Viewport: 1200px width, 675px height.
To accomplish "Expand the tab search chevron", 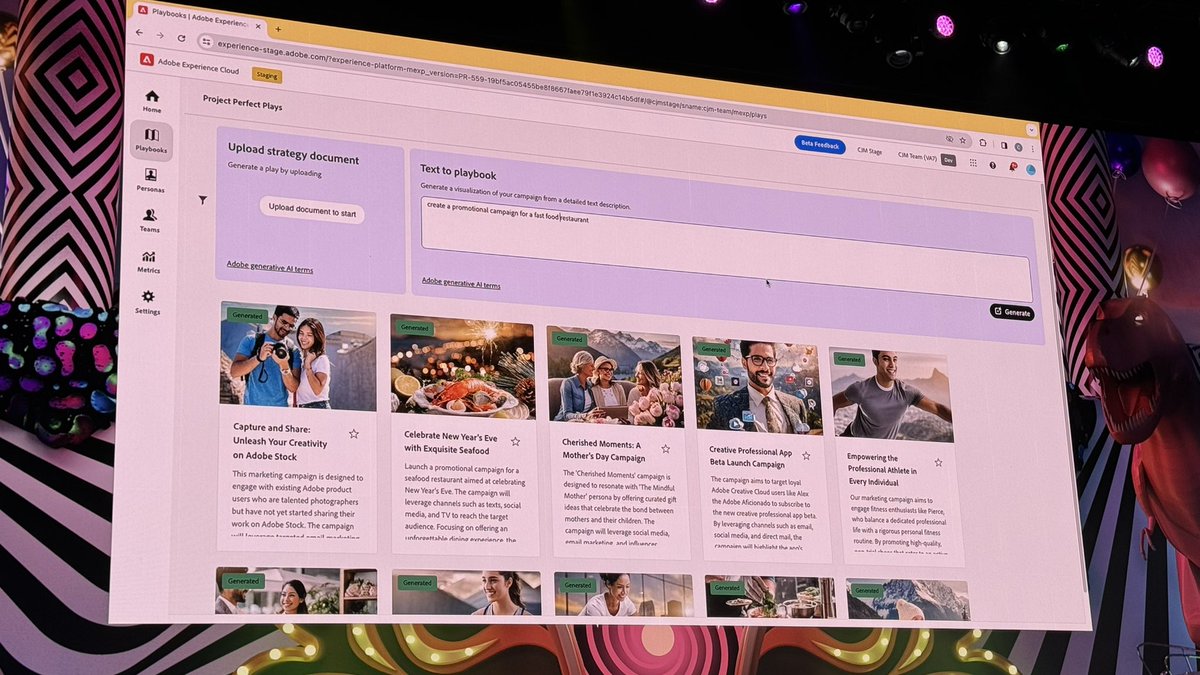I will pos(1032,130).
